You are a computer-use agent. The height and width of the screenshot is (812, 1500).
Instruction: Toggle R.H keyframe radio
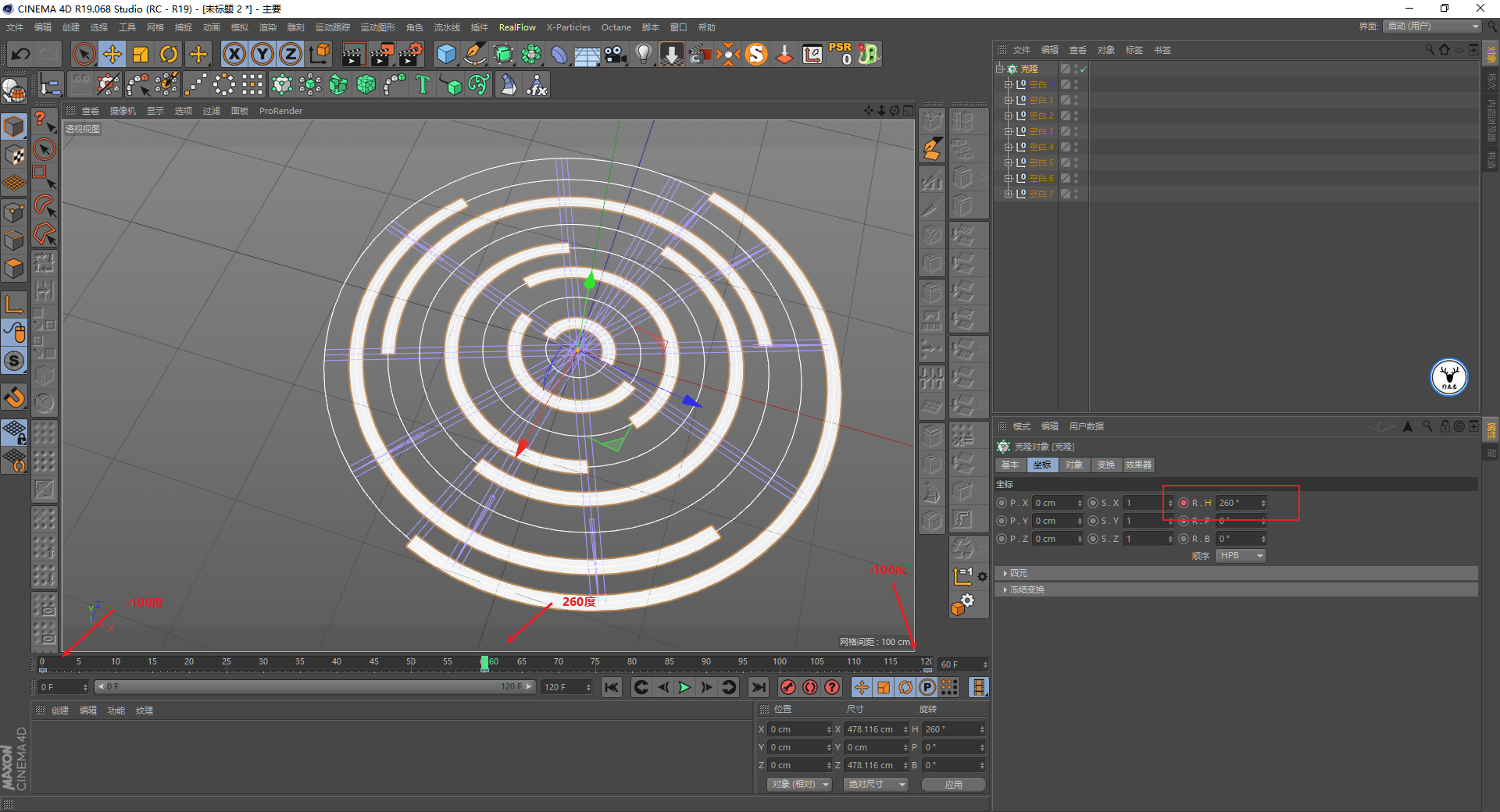tap(1184, 503)
